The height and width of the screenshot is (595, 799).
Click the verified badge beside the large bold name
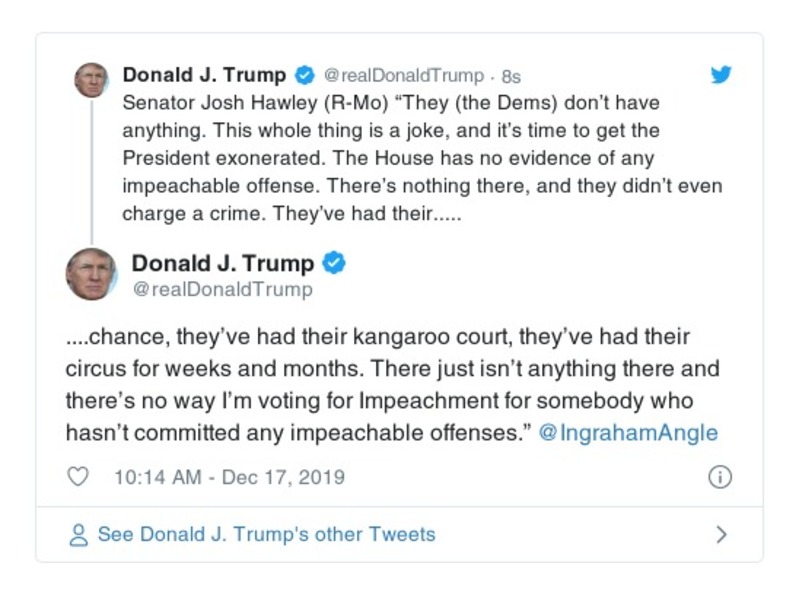335,264
